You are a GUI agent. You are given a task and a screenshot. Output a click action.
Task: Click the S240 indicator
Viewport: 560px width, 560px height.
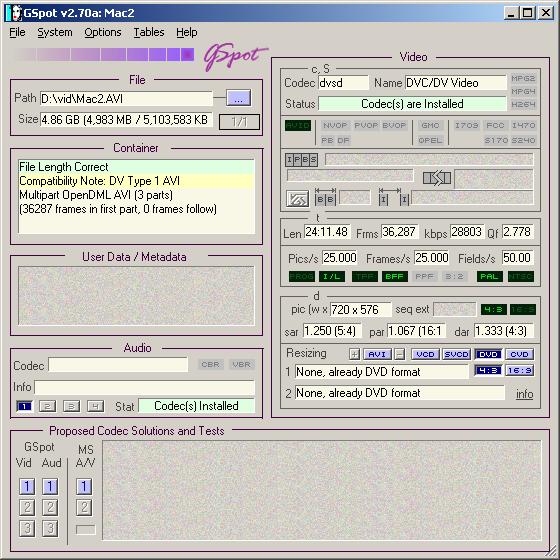(x=523, y=140)
